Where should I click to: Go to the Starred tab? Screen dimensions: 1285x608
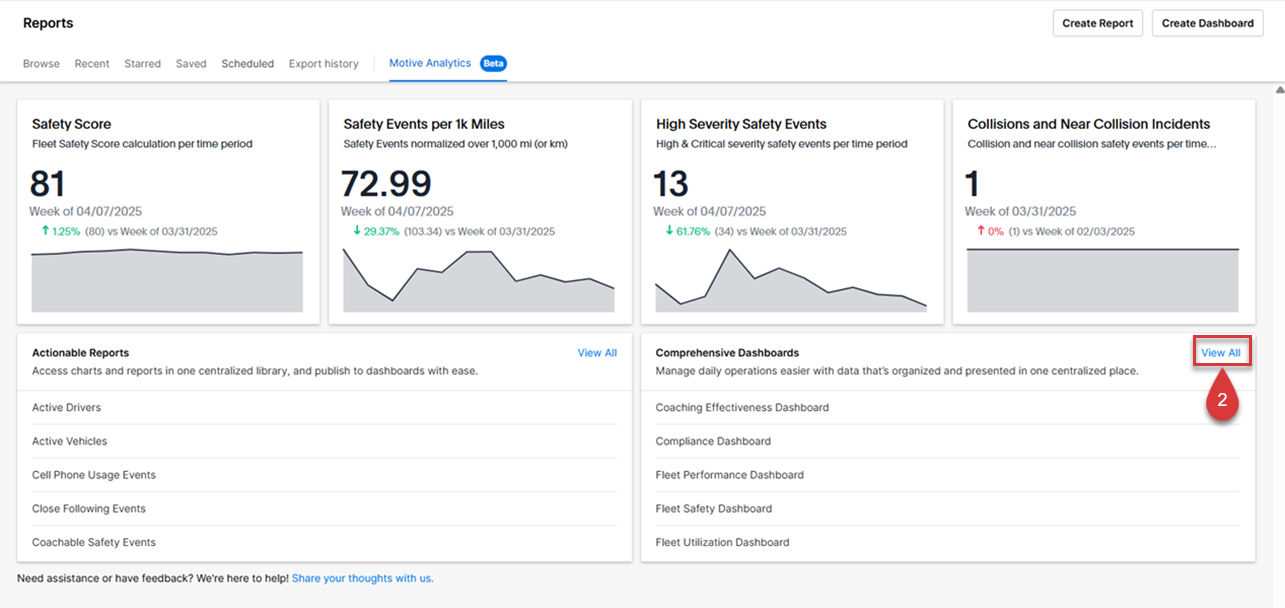click(142, 64)
